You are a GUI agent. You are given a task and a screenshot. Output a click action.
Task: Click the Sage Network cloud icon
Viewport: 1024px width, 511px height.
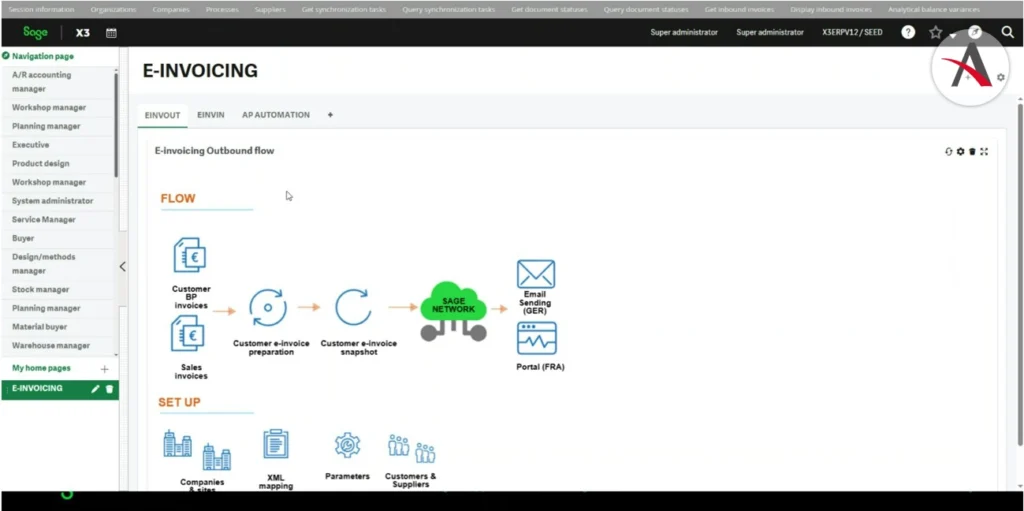coord(453,310)
